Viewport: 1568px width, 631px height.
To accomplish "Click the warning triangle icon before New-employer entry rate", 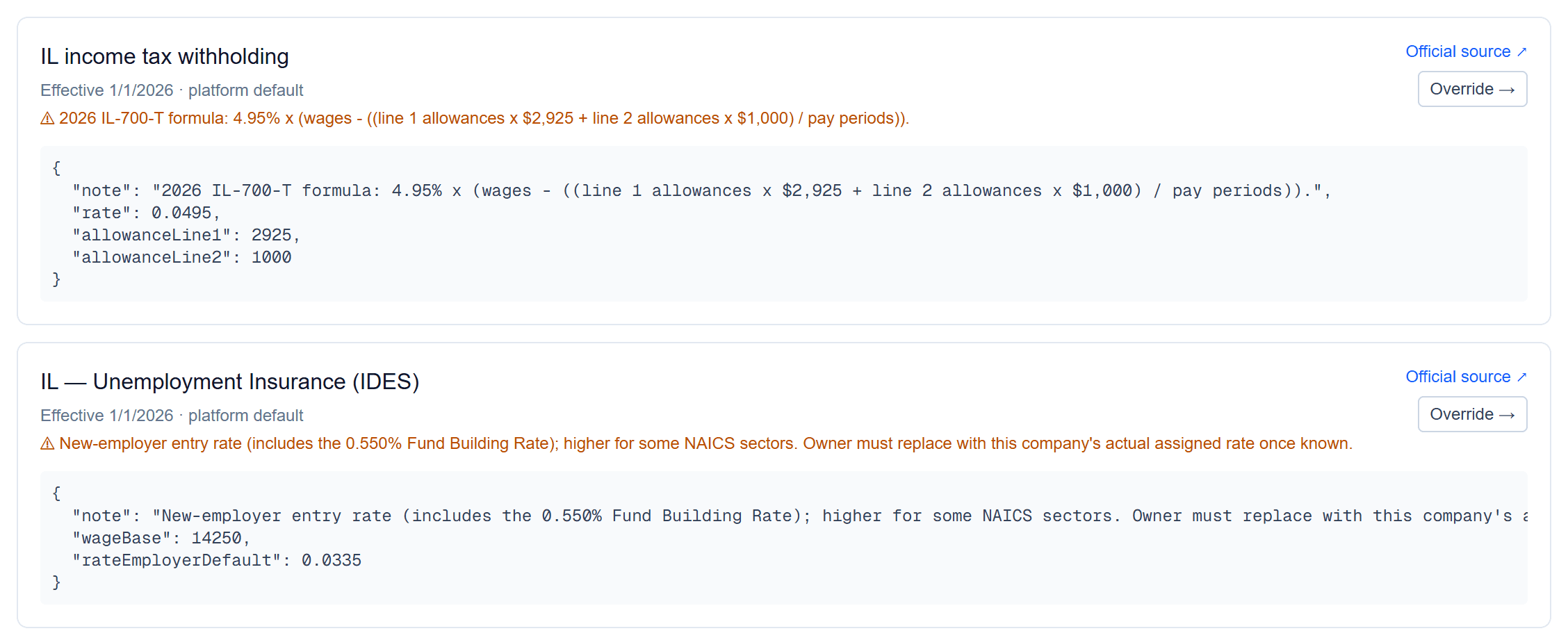I will (47, 444).
